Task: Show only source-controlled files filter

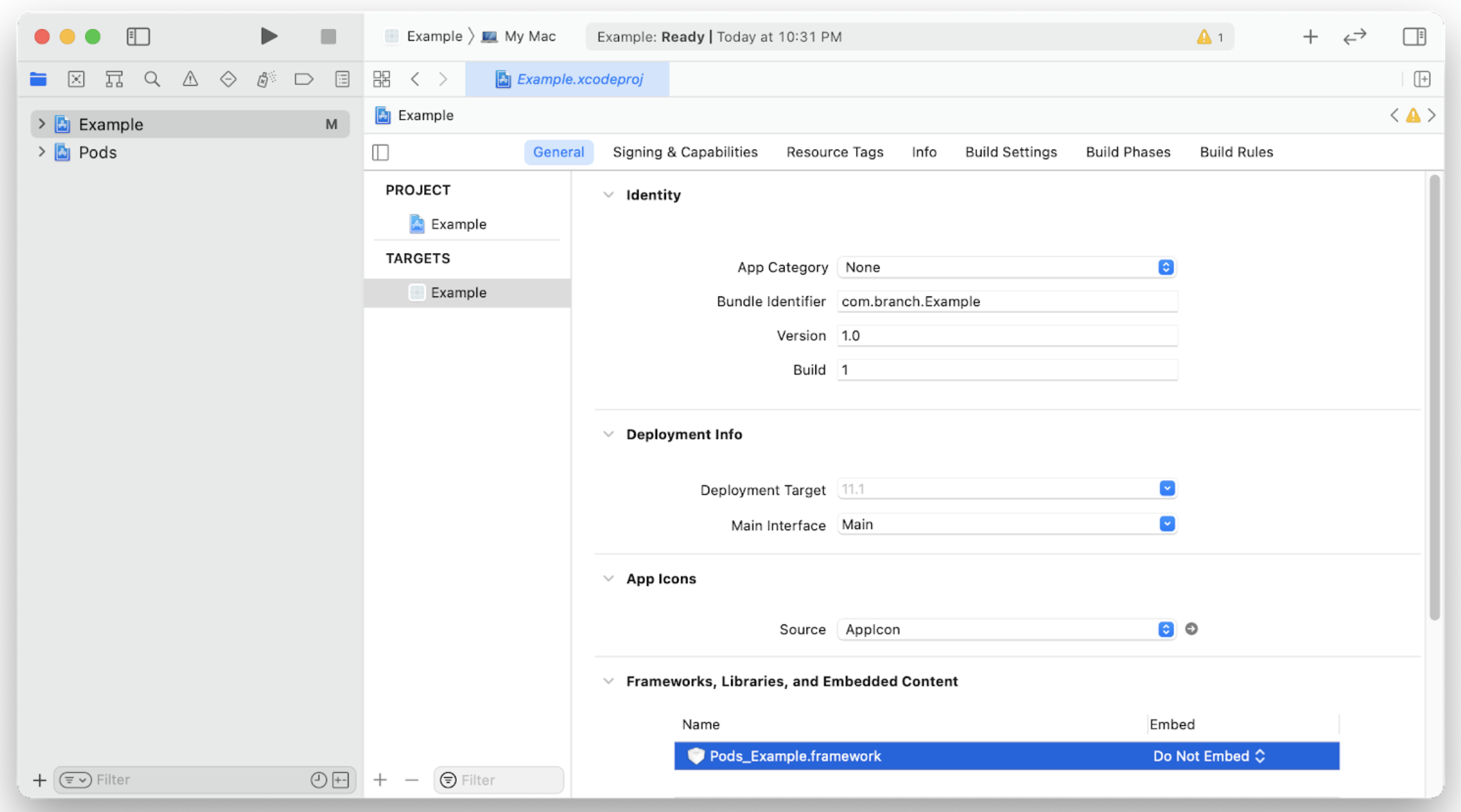Action: tap(341, 780)
